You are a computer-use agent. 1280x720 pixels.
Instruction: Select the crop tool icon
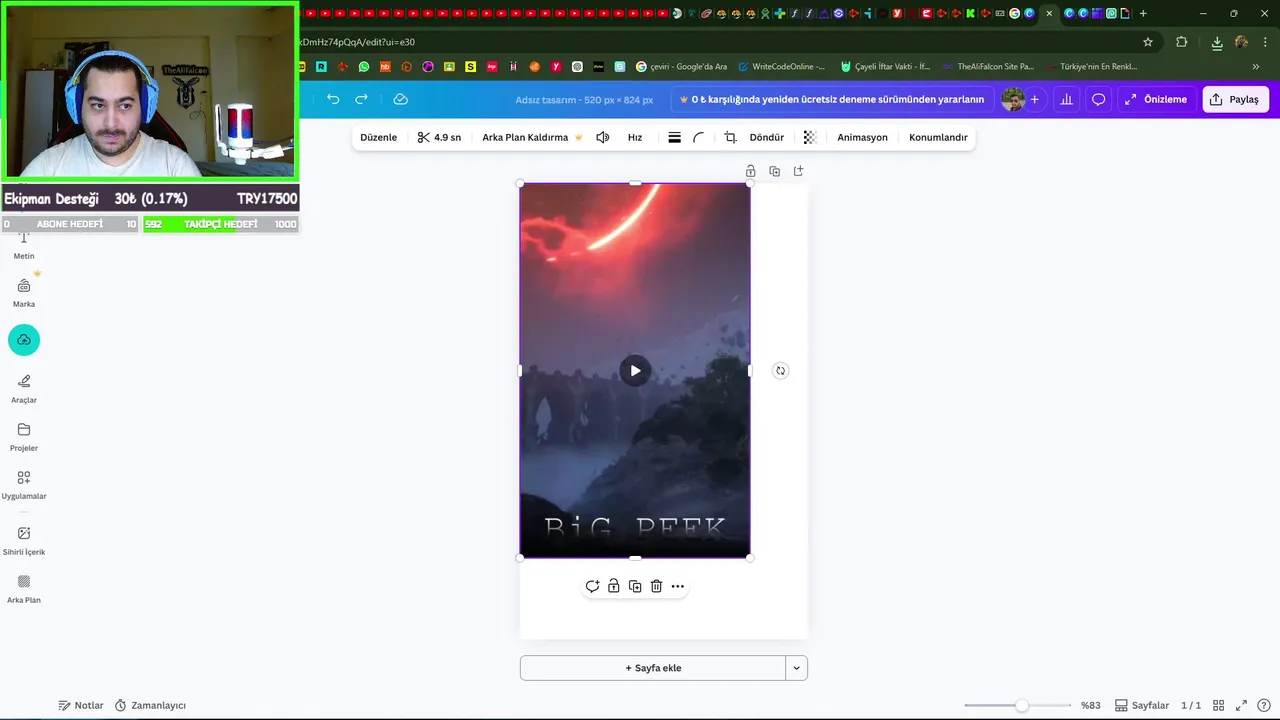730,137
